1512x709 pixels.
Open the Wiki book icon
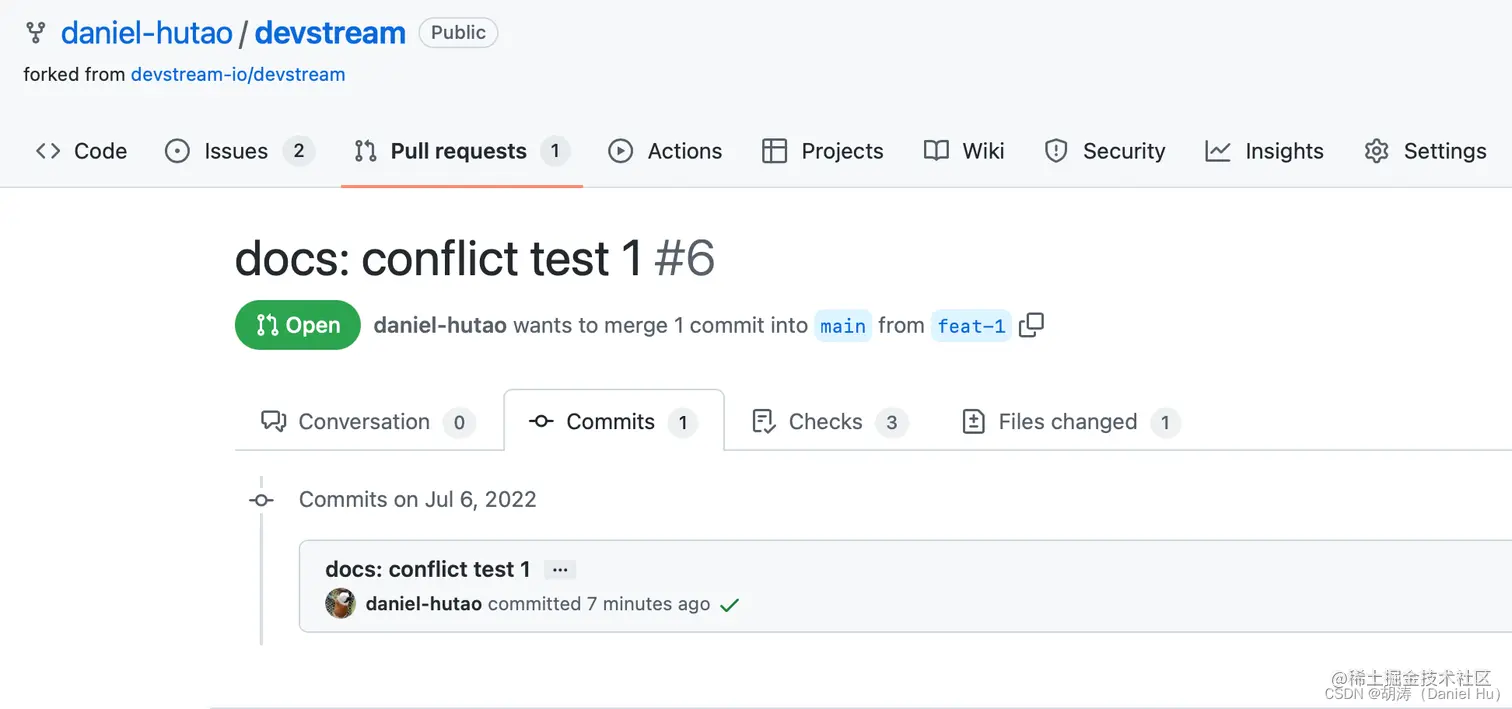935,151
